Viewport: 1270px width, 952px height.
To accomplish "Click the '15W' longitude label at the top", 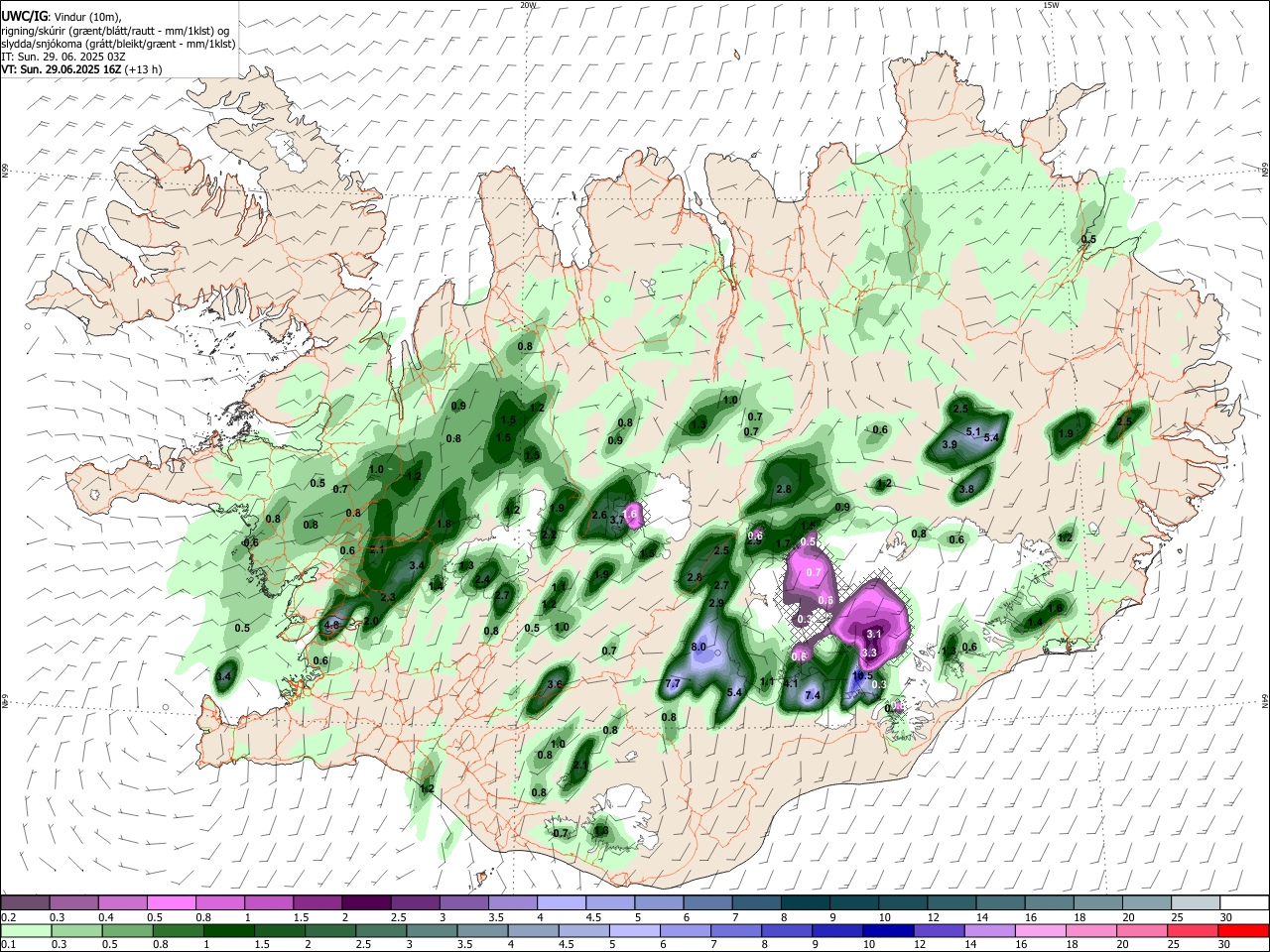I will [x=1050, y=5].
